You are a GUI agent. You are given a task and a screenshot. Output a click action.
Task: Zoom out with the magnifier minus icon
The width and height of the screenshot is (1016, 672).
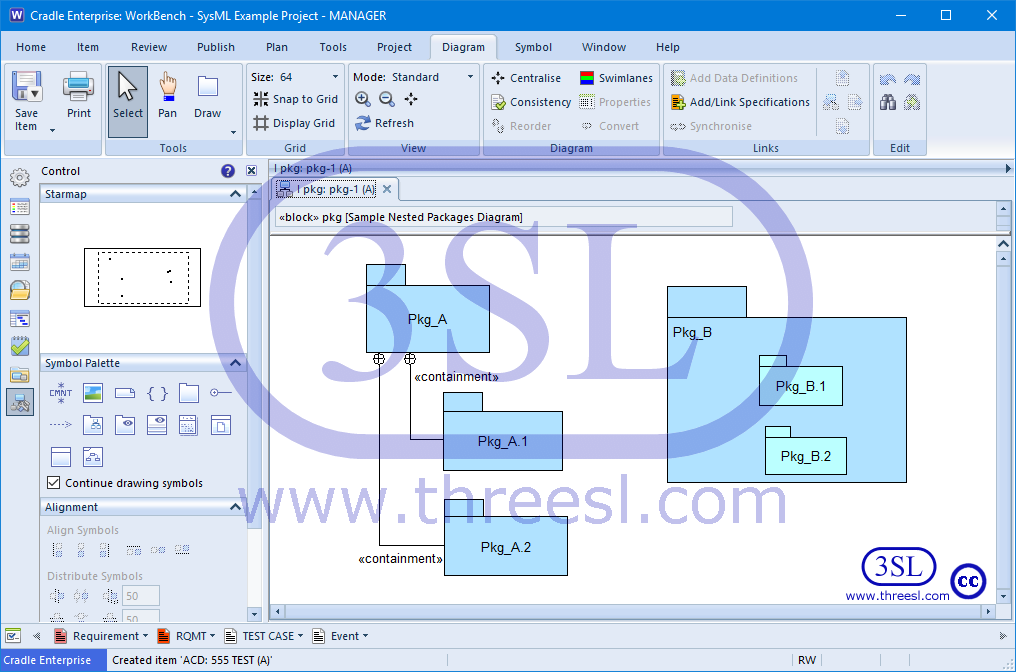pyautogui.click(x=387, y=99)
